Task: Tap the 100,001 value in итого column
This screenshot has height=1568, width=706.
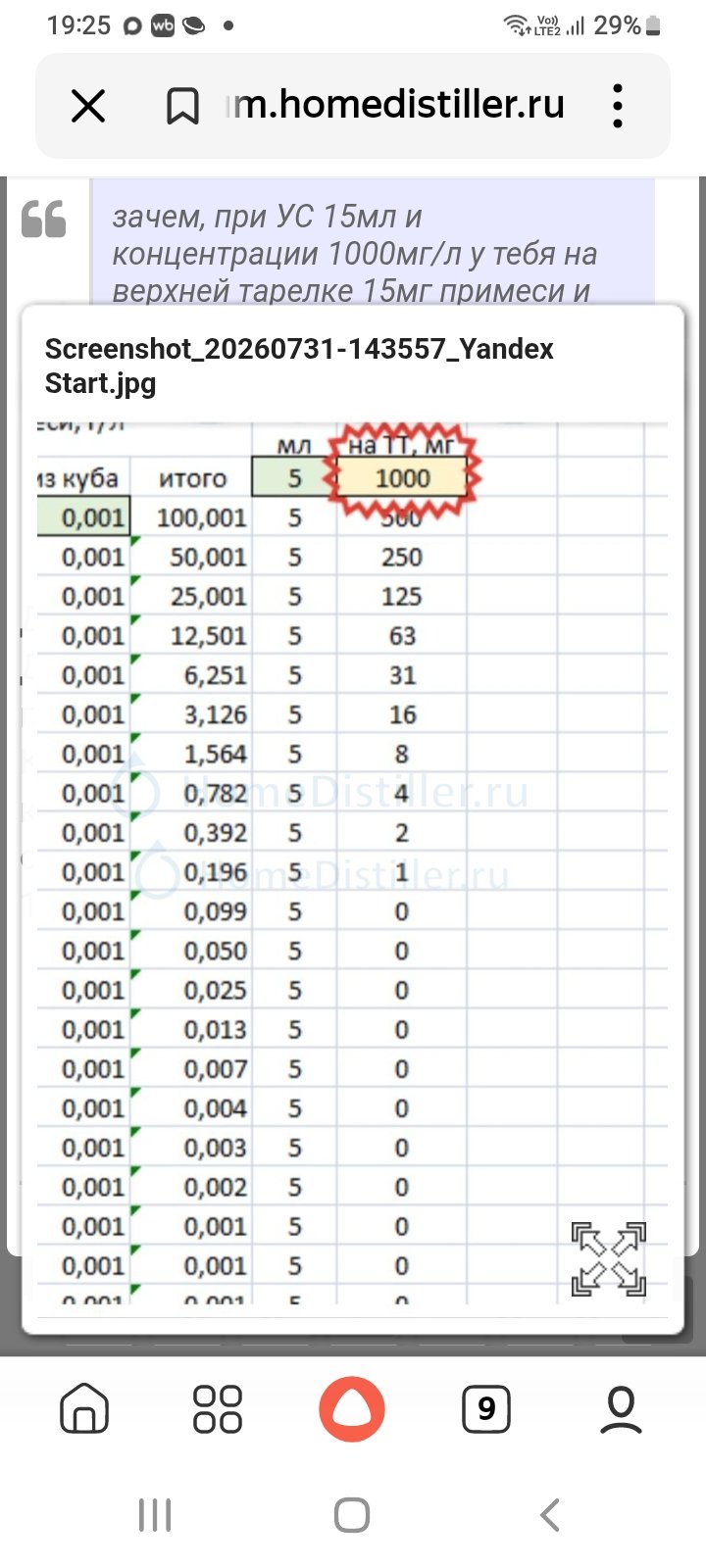Action: point(202,517)
